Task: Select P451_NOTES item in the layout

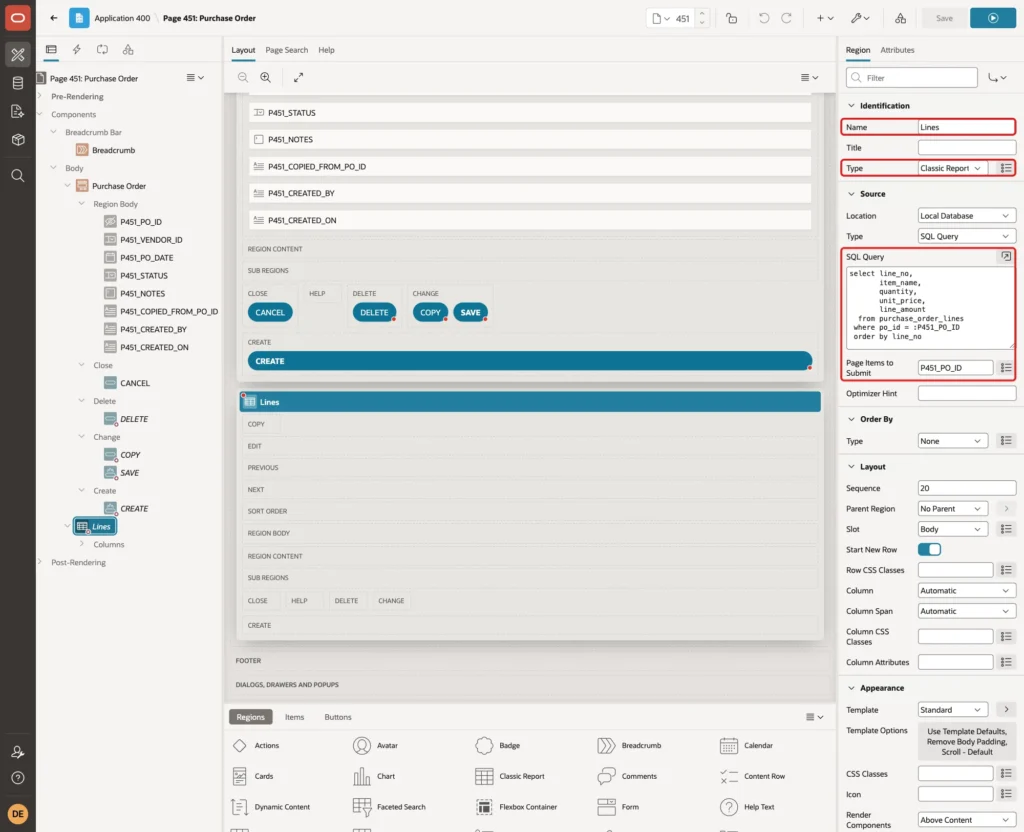Action: coord(530,140)
